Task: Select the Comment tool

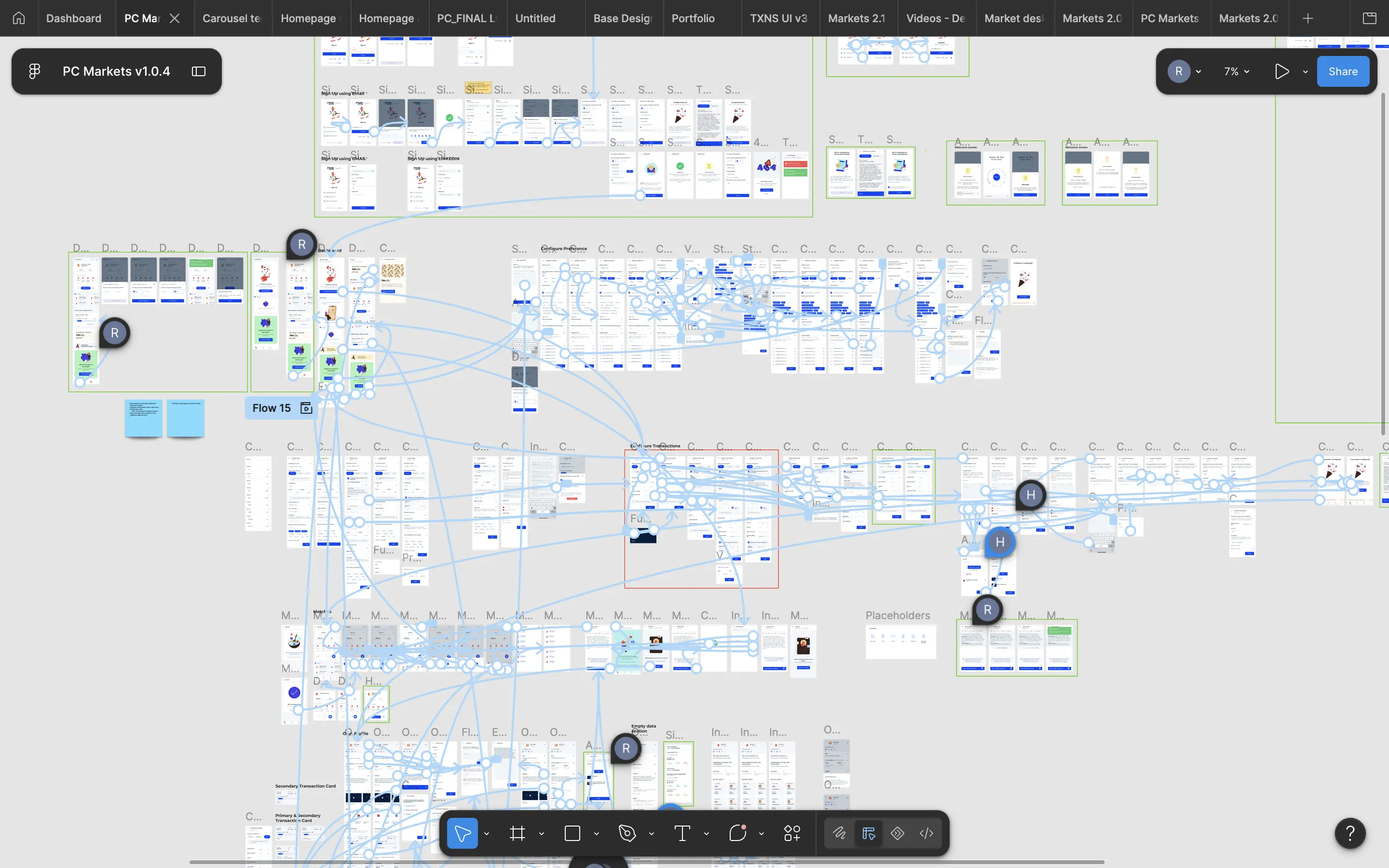Action: [737, 833]
